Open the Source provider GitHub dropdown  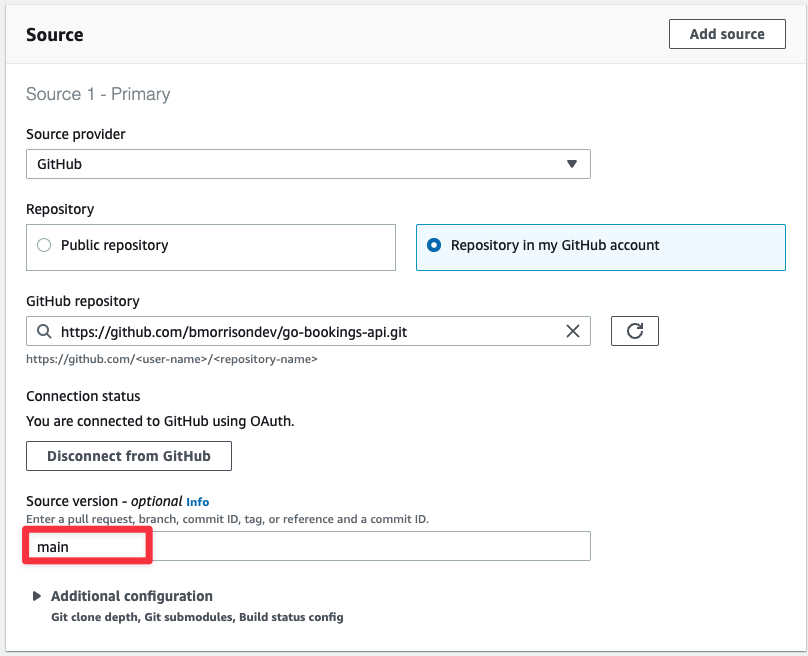pyautogui.click(x=308, y=164)
